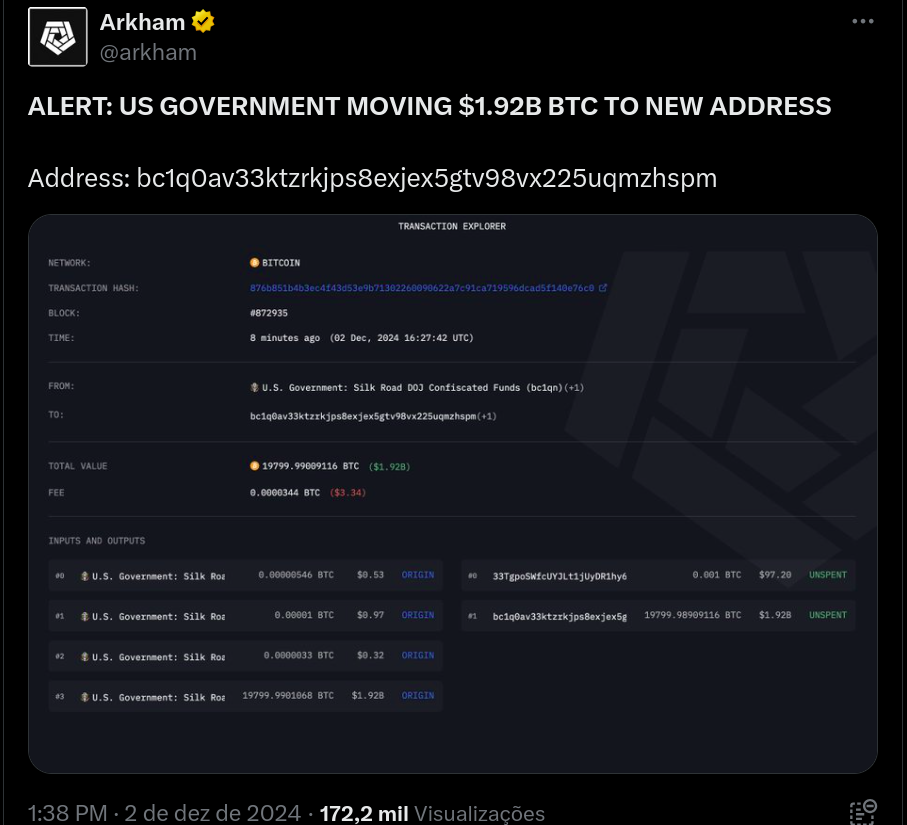The width and height of the screenshot is (907, 825).
Task: Expand the (+1) next to FROM address
Action: pos(574,388)
